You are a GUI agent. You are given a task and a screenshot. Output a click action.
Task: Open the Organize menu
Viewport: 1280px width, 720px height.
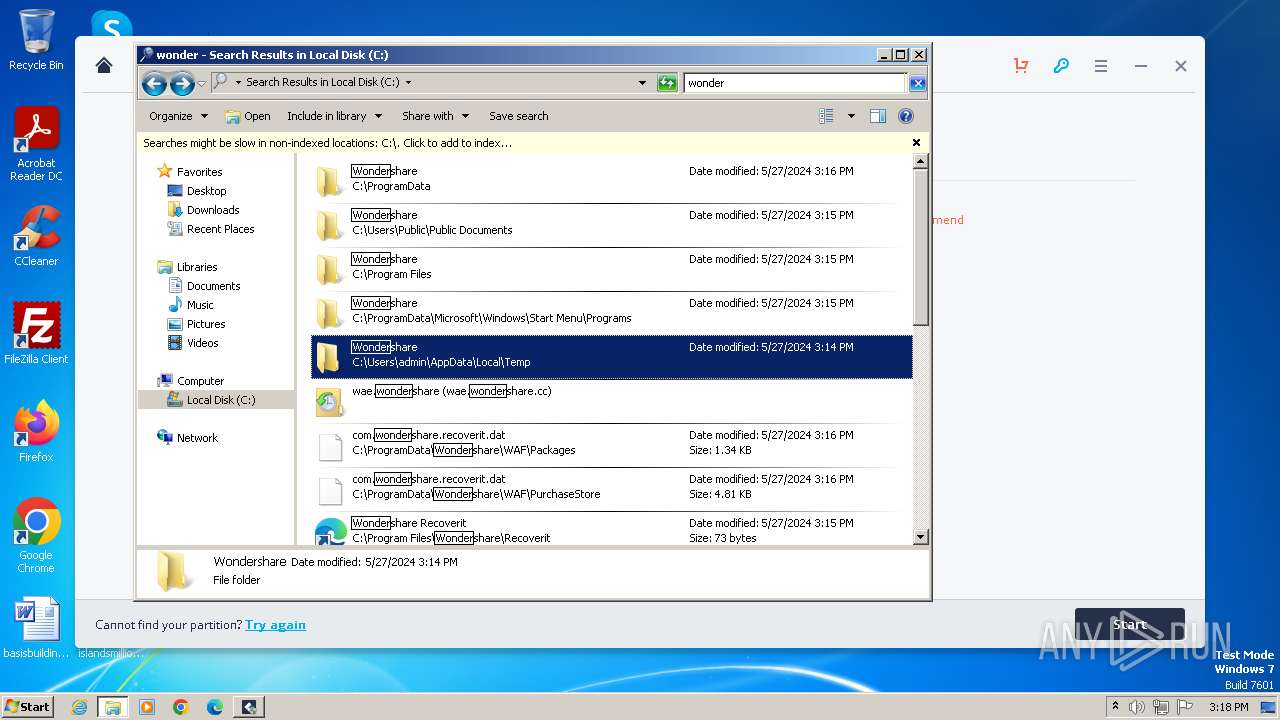(178, 116)
